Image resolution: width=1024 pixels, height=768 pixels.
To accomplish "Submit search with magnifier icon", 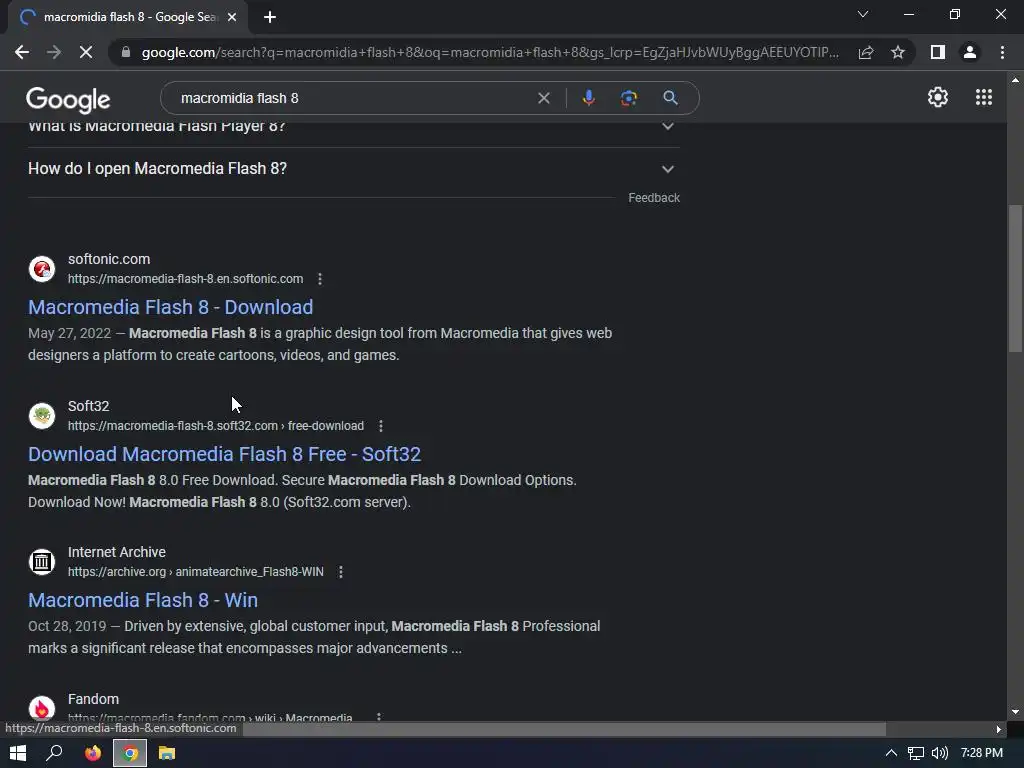I will [670, 98].
